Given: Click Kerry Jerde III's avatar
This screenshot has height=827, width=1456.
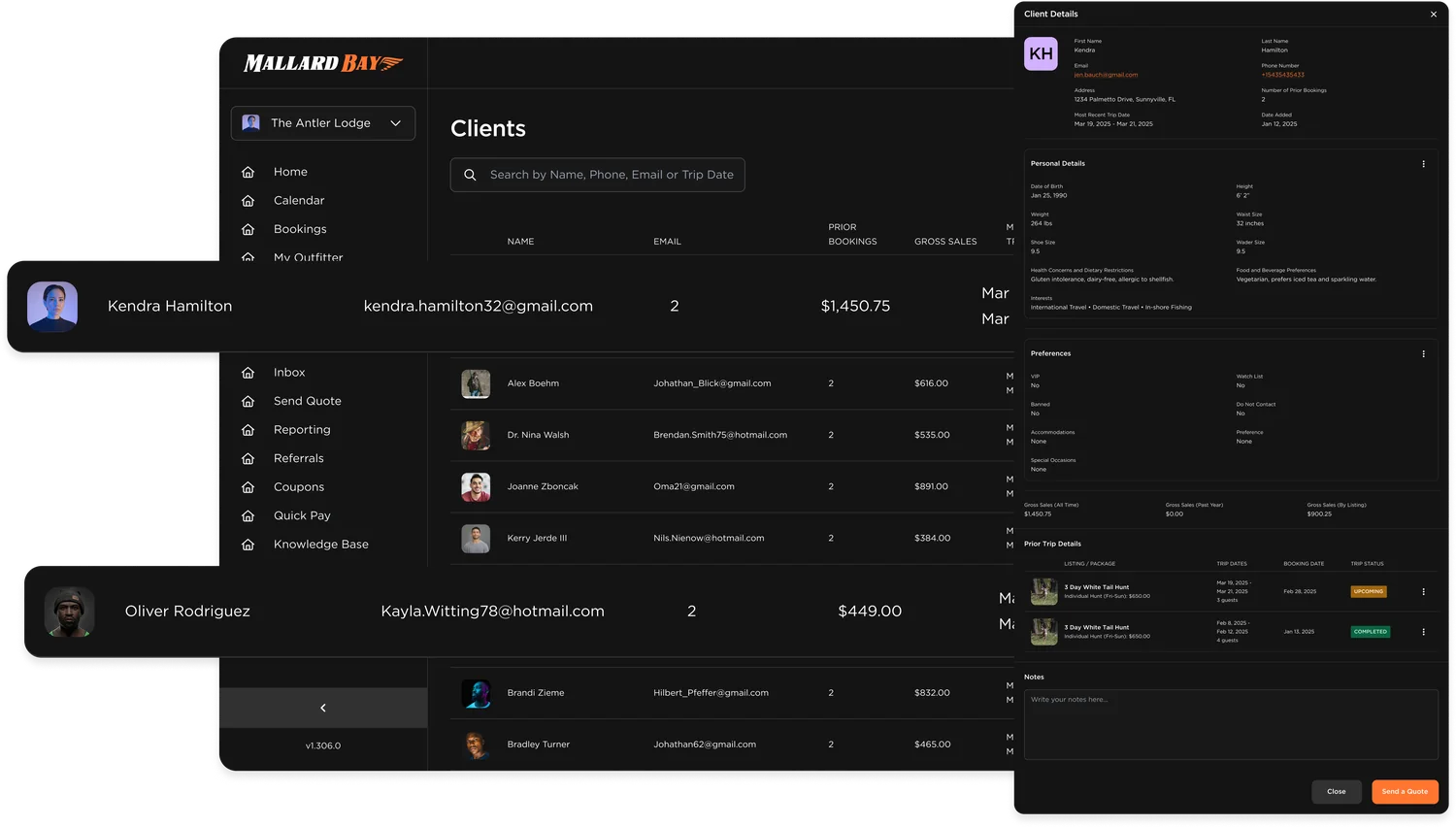Looking at the screenshot, I should [476, 538].
